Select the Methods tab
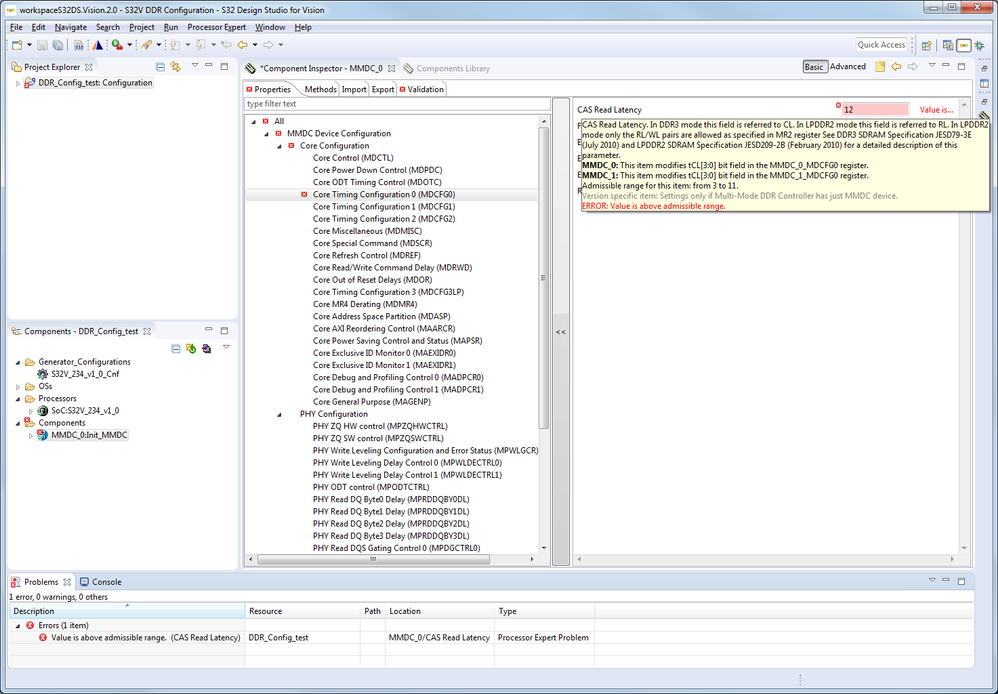Viewport: 998px width, 694px height. [x=320, y=89]
